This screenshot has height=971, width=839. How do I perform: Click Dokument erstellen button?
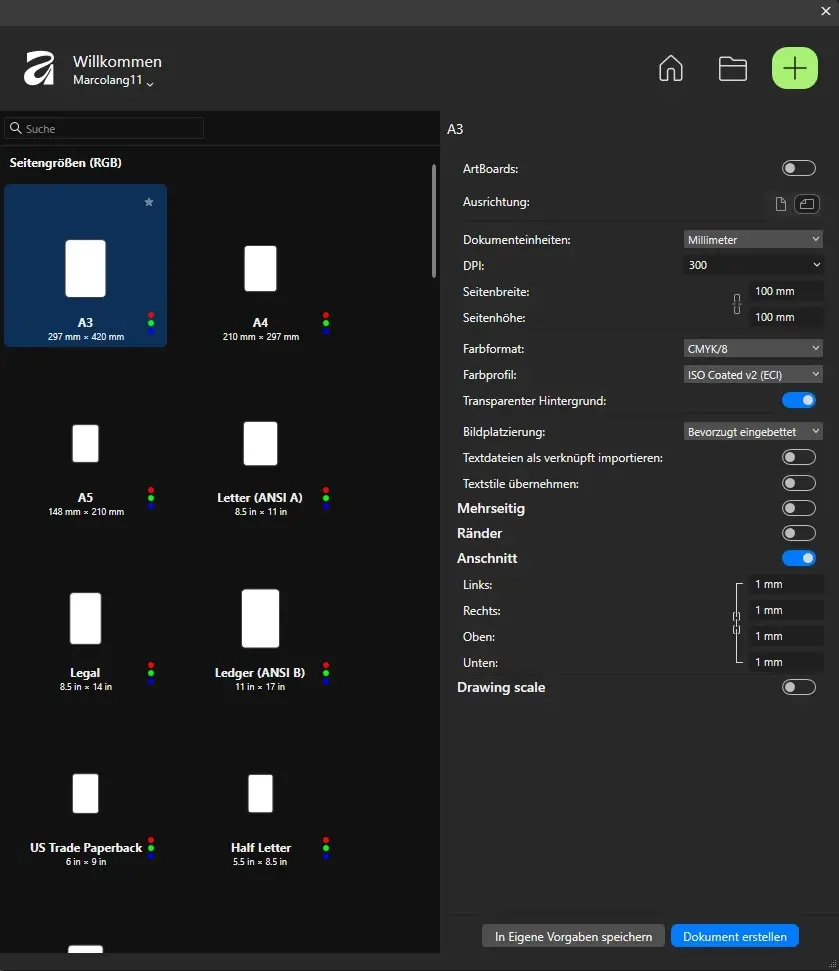click(735, 936)
